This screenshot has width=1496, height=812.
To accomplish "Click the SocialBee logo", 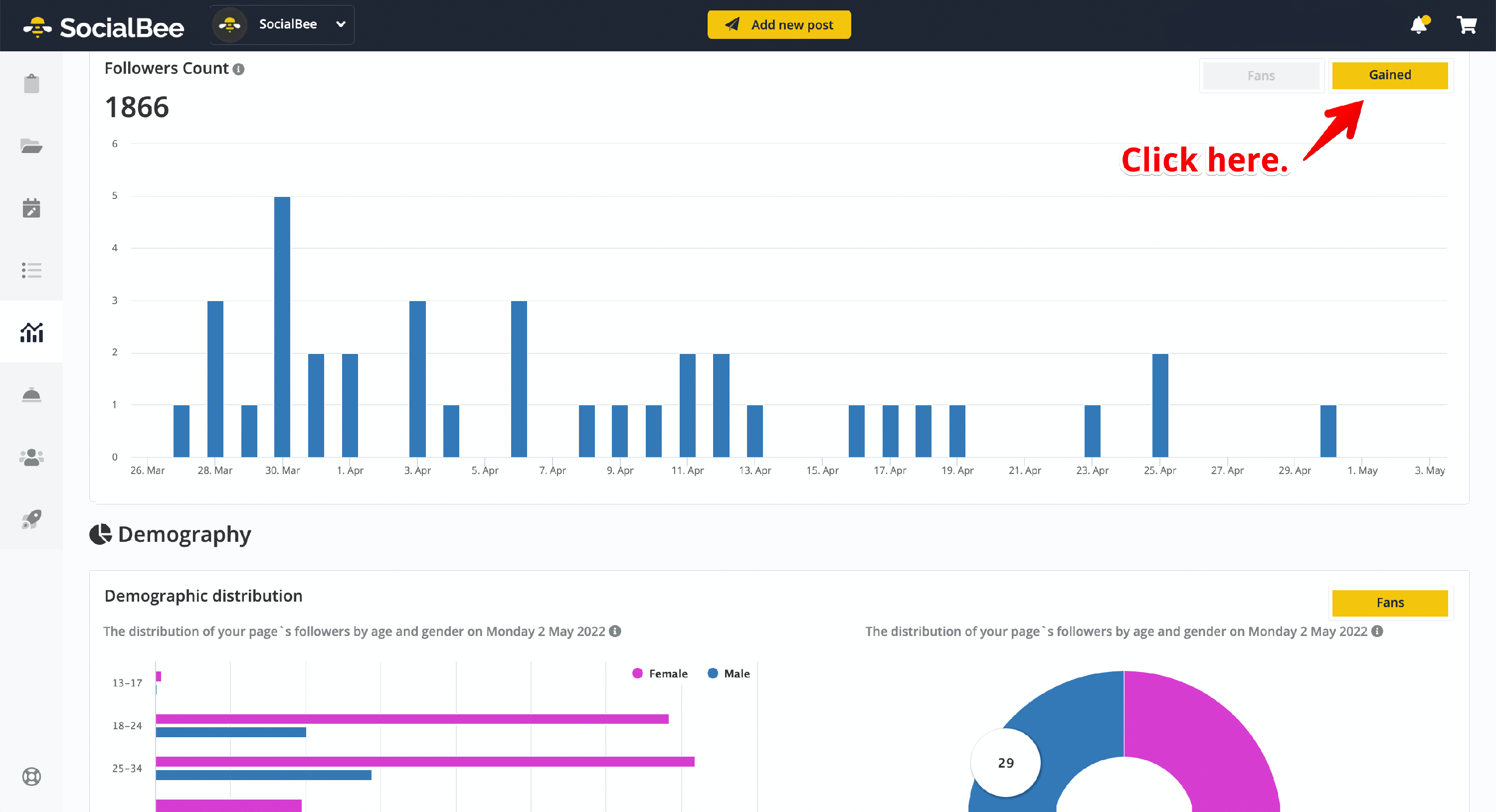I will tap(103, 27).
